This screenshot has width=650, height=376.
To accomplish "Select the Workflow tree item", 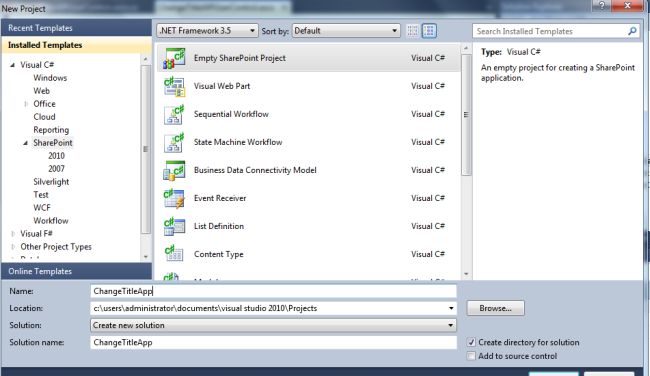I will coord(51,221).
